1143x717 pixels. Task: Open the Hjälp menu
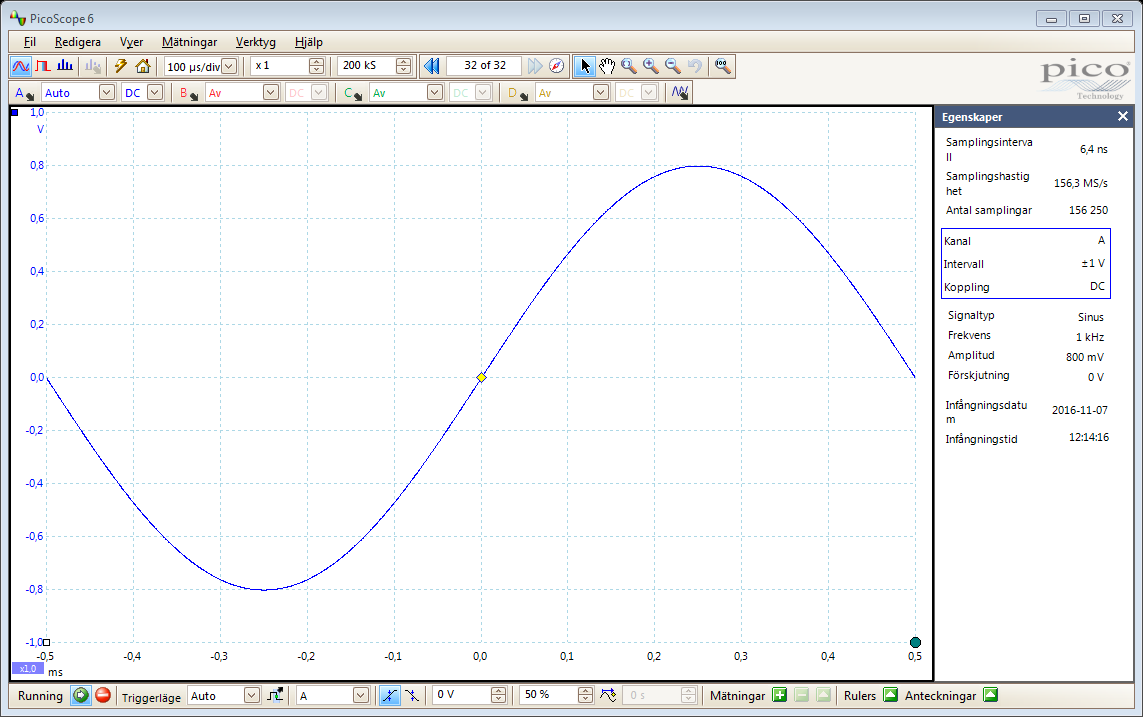coord(308,42)
